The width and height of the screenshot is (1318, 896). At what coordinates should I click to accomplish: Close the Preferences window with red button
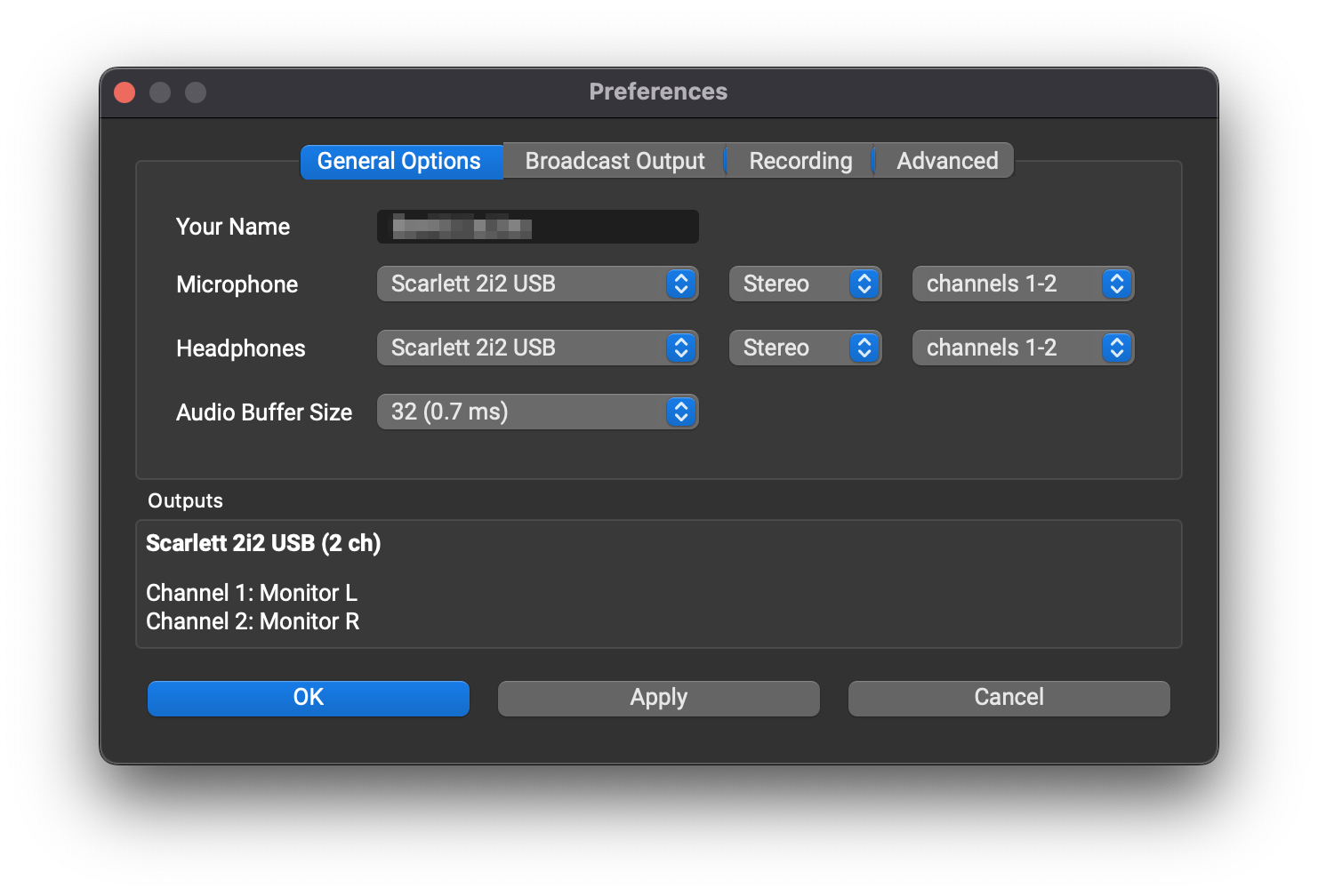[x=125, y=92]
